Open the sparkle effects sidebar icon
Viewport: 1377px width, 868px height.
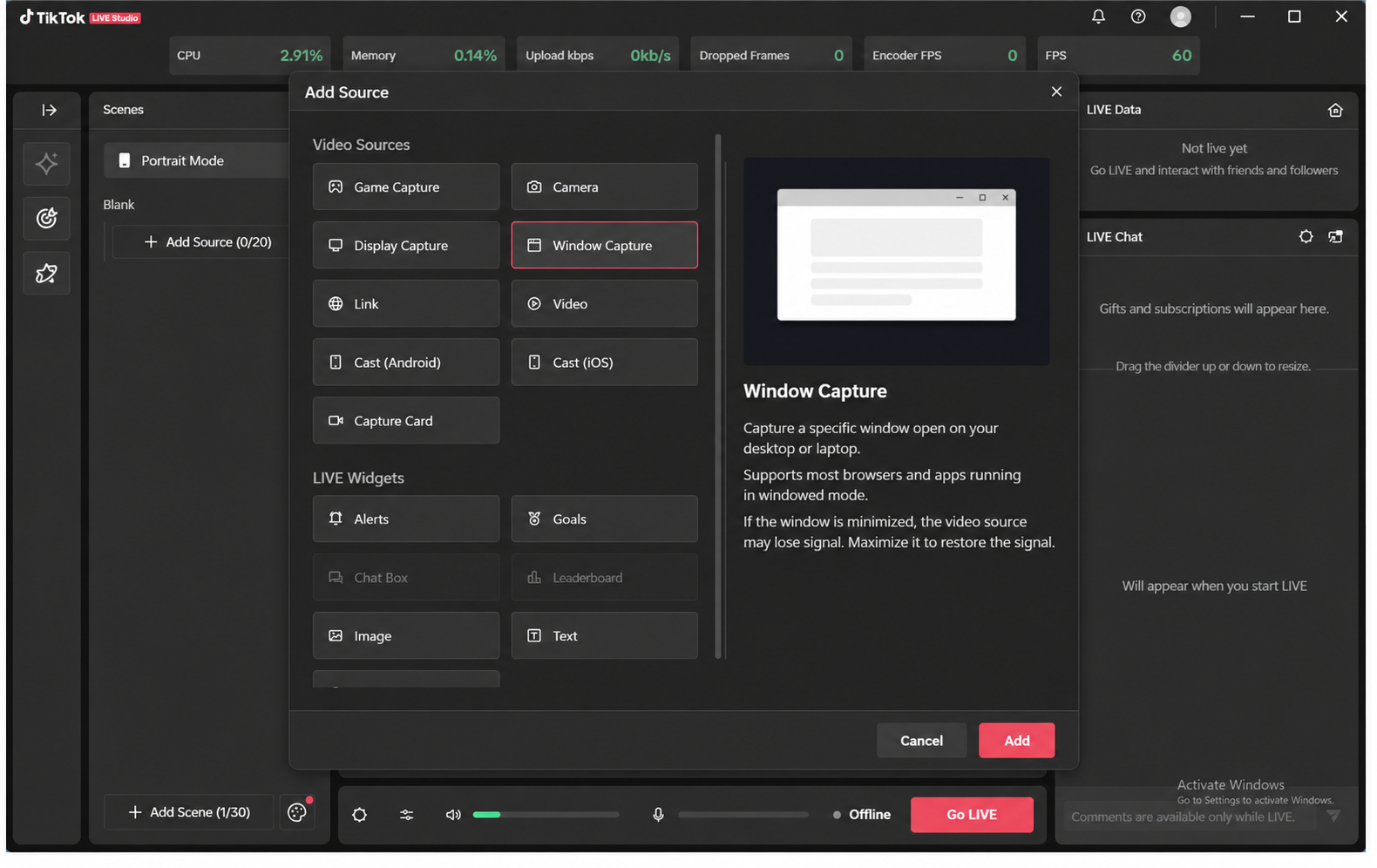pos(46,163)
